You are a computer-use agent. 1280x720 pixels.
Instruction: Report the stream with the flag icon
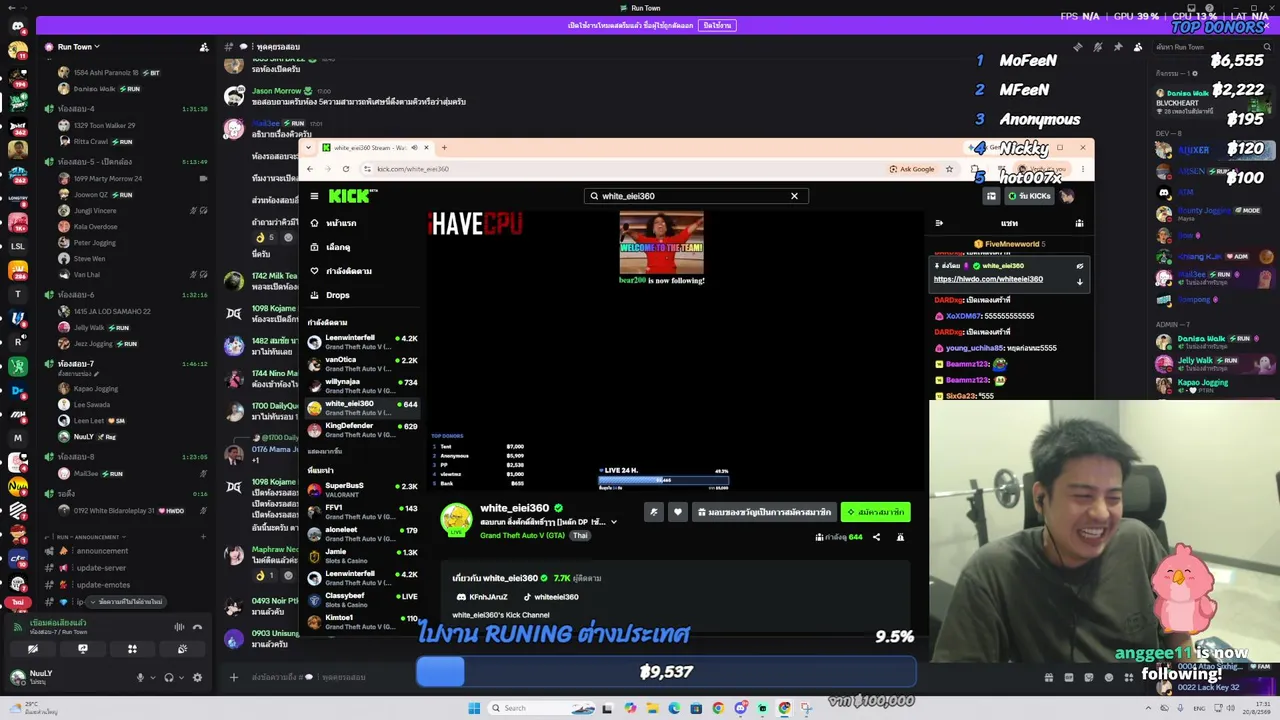[x=900, y=538]
